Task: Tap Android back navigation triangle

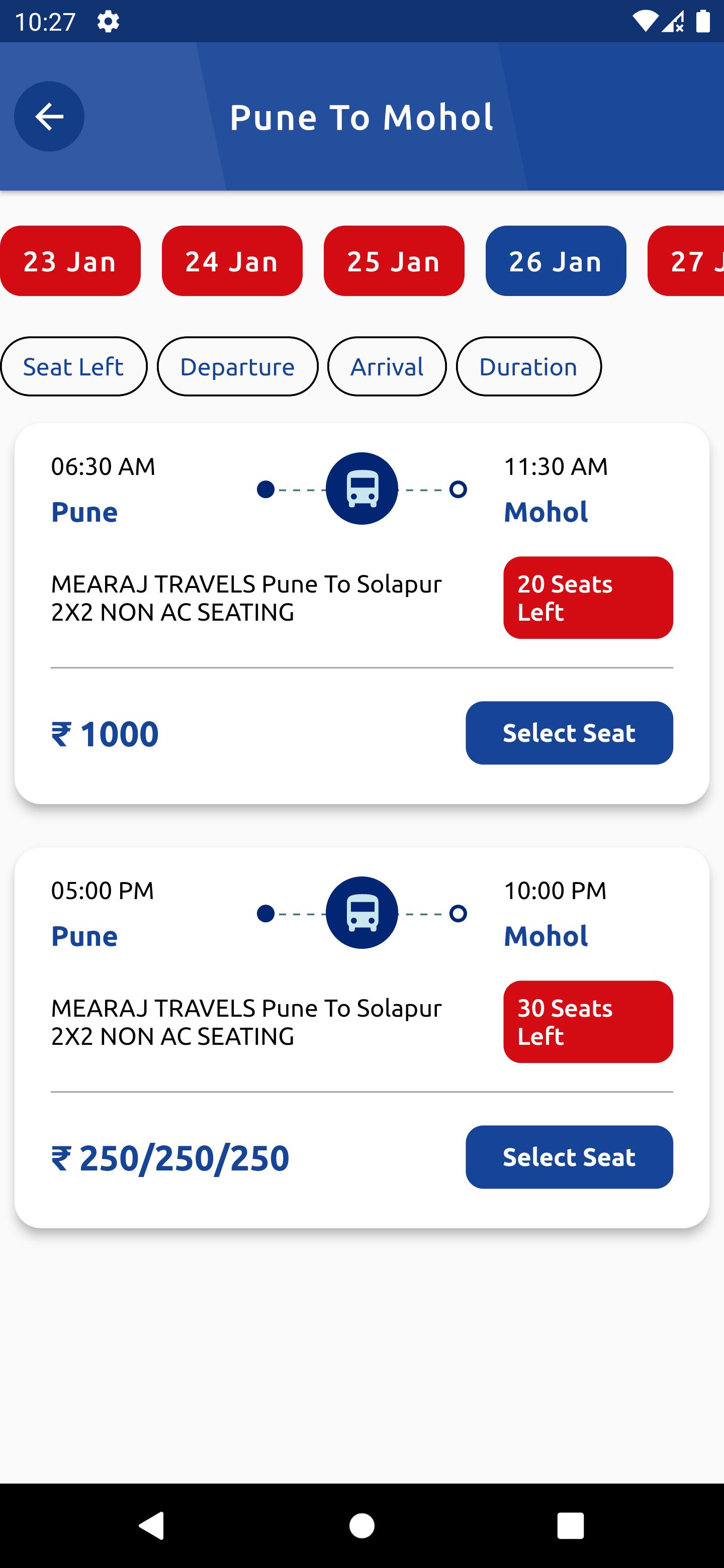Action: click(x=152, y=1525)
